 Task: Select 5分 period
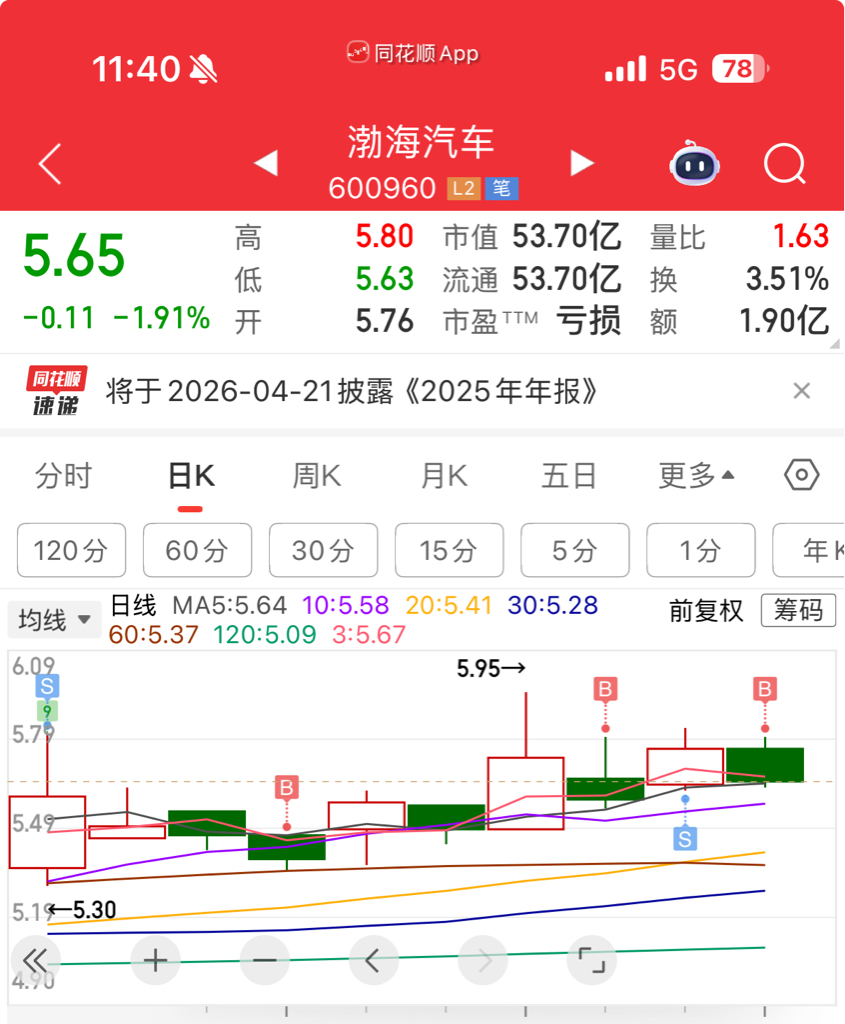click(575, 550)
